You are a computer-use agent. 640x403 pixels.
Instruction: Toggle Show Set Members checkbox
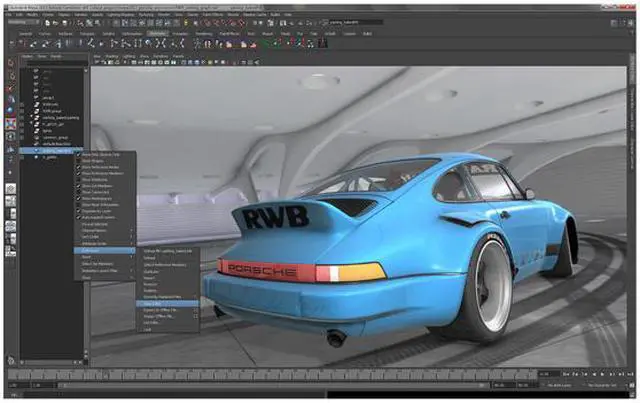(x=78, y=186)
